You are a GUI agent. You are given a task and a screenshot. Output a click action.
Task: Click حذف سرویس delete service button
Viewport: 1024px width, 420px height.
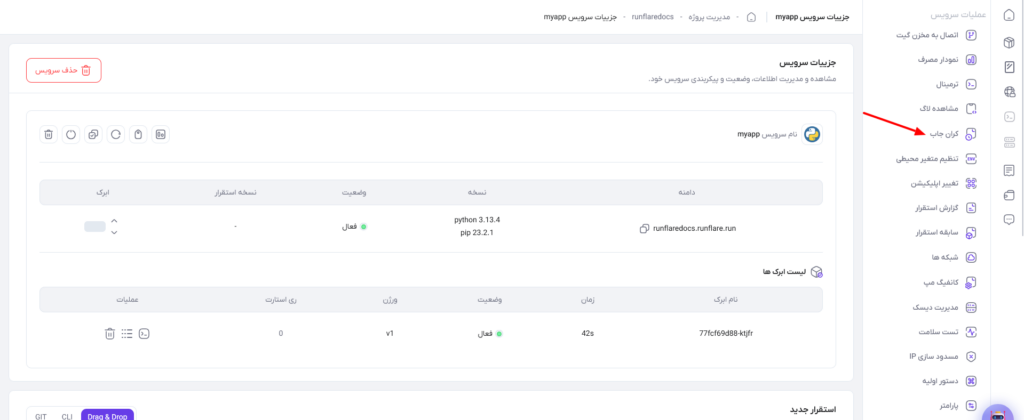click(x=64, y=70)
